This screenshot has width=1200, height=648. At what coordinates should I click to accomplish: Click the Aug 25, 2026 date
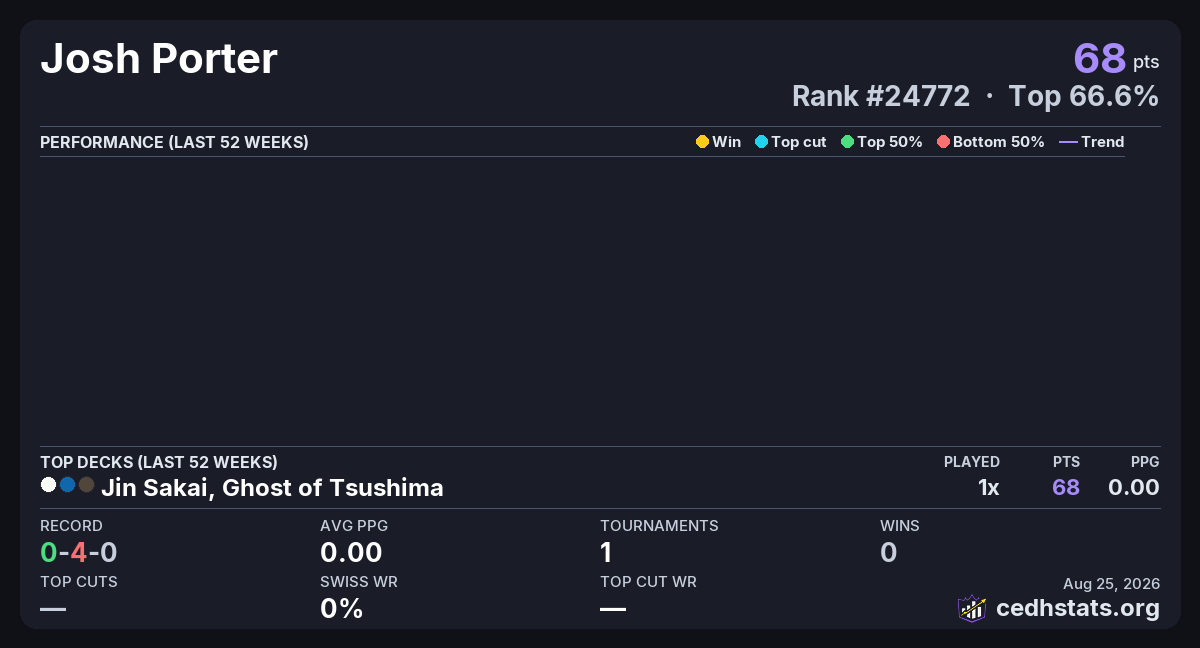click(x=1111, y=583)
